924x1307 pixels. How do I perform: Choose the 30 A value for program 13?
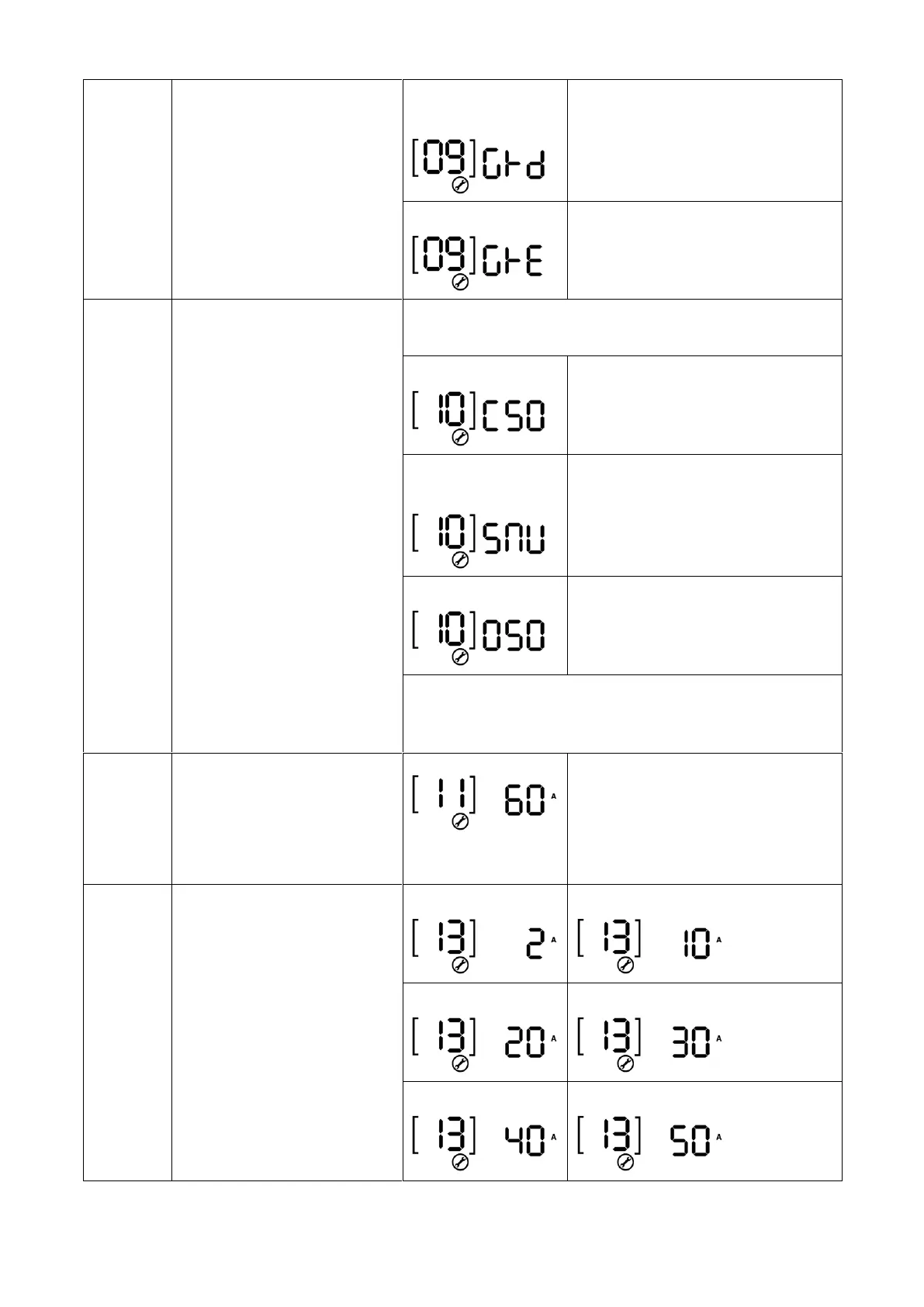pyautogui.click(x=690, y=1042)
